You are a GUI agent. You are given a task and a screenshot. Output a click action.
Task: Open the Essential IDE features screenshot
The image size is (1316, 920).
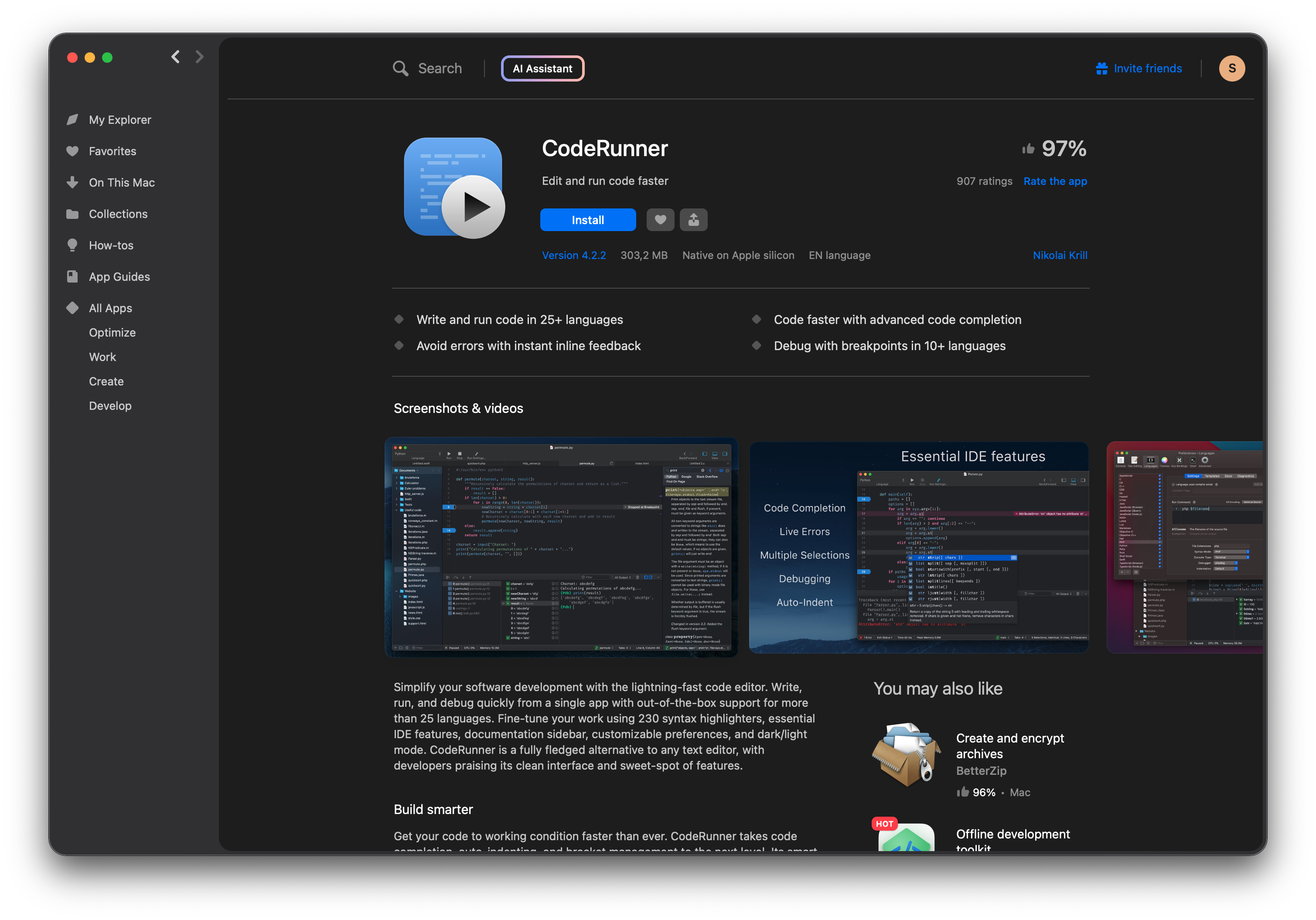(919, 547)
